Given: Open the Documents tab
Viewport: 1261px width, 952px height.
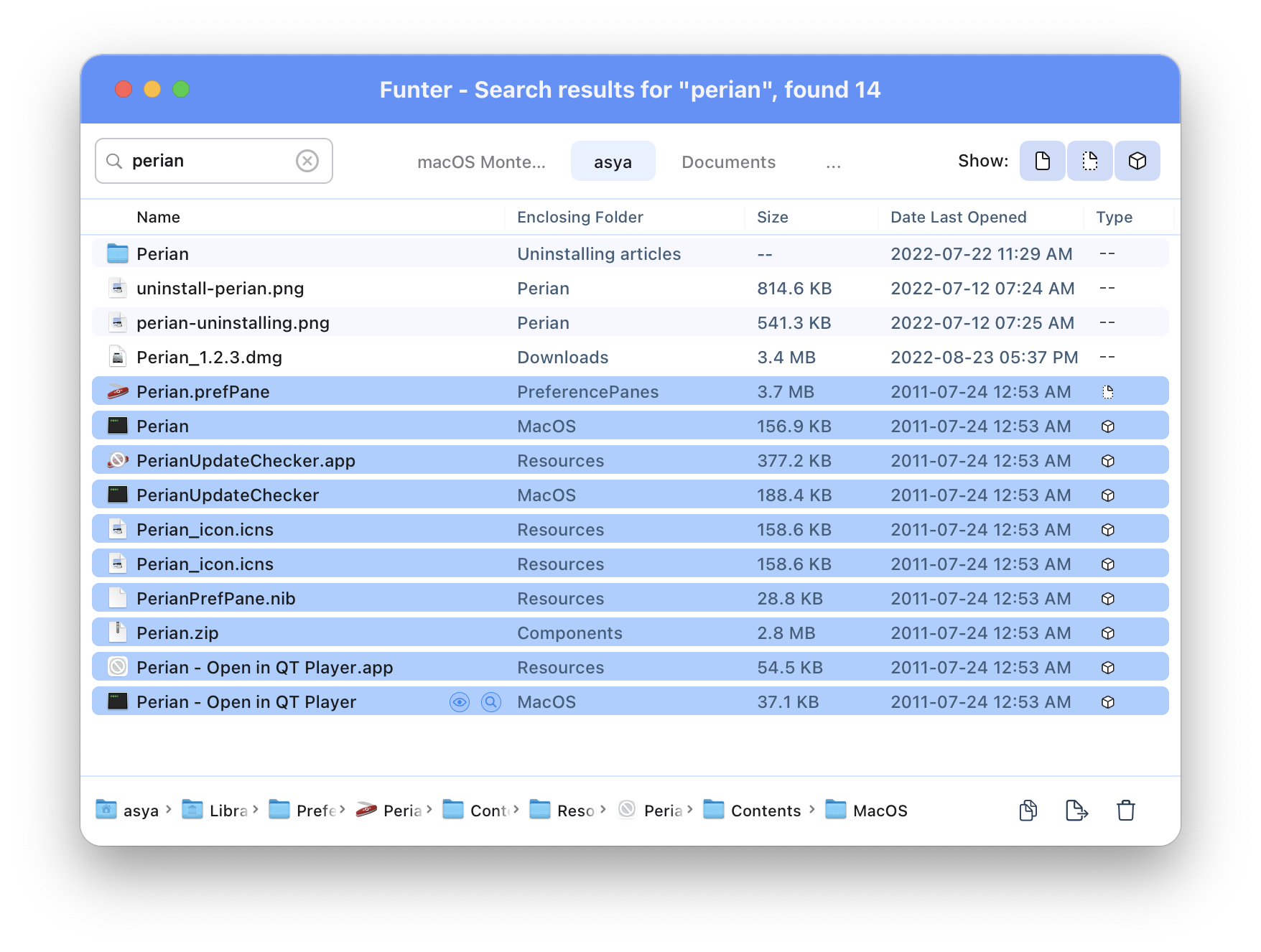Looking at the screenshot, I should (x=728, y=162).
